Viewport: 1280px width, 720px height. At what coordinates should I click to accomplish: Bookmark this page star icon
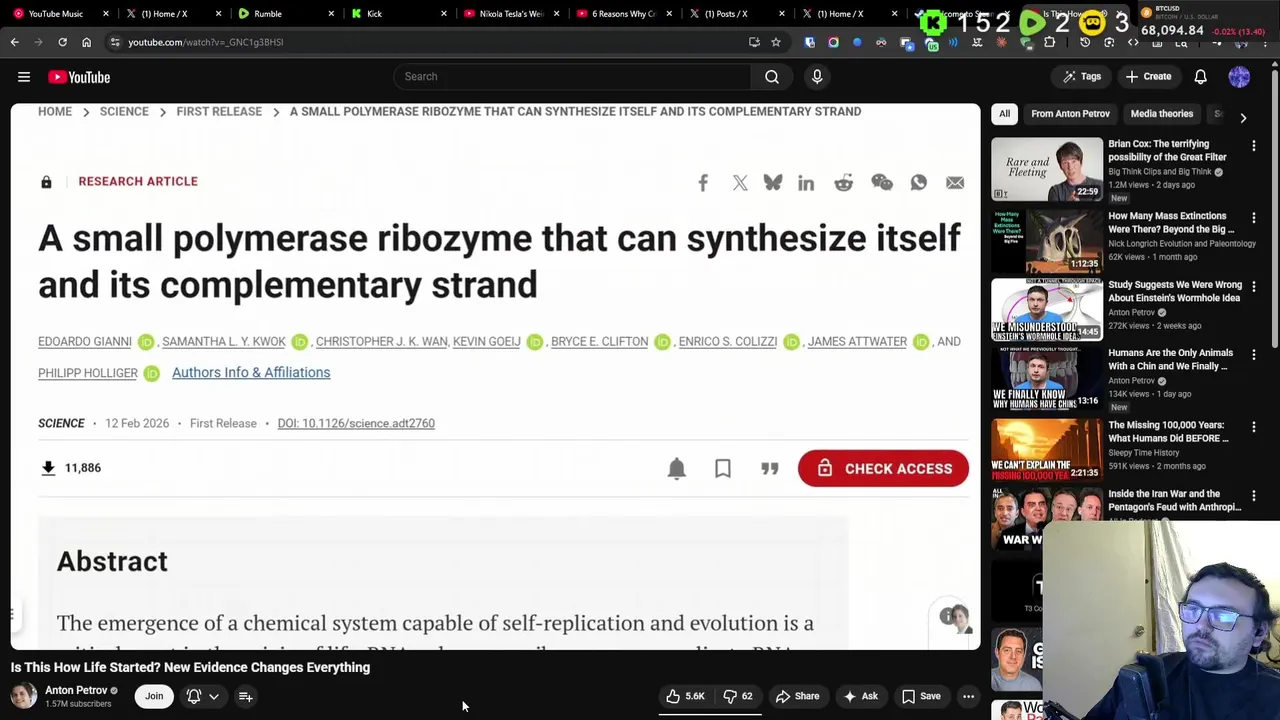[775, 42]
